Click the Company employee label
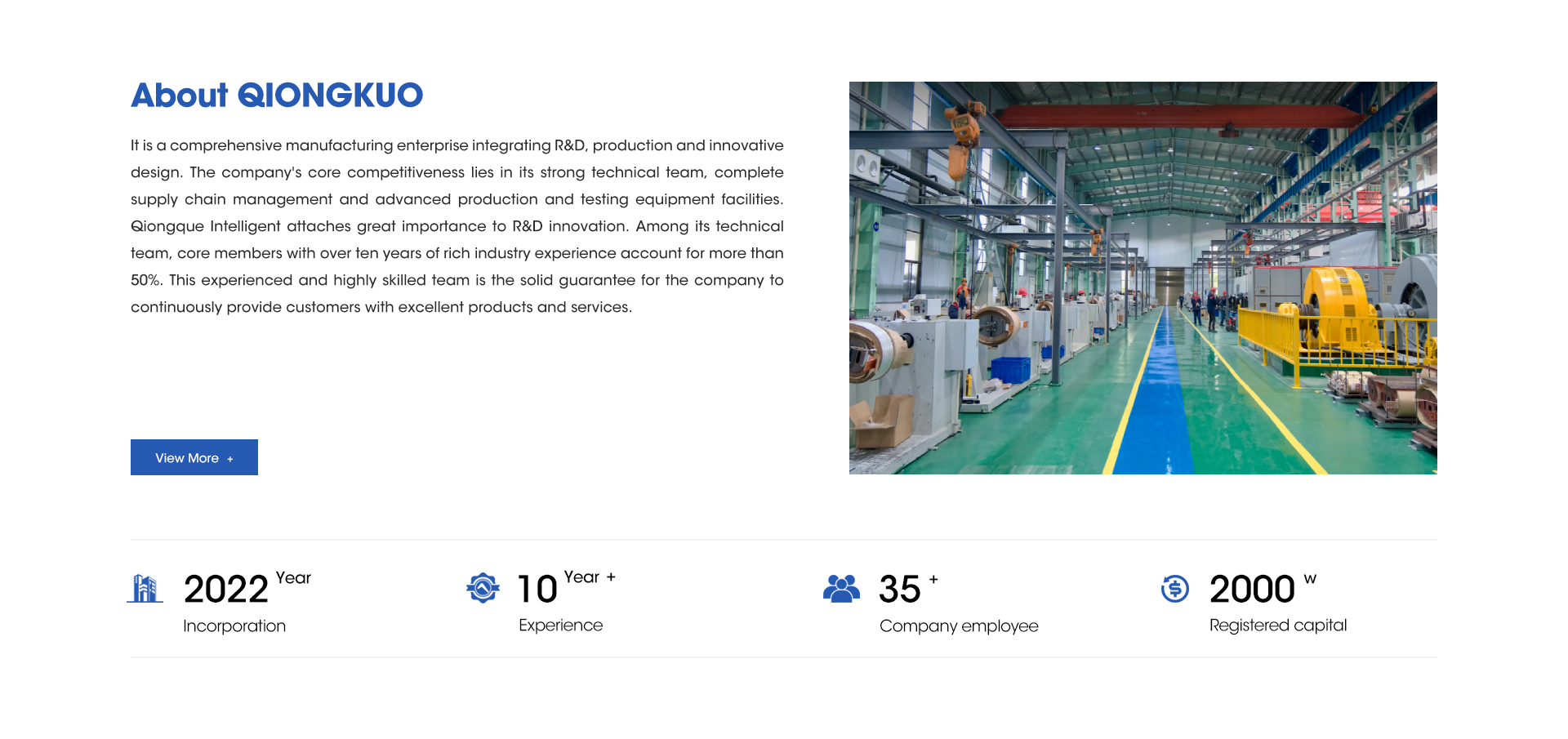 click(959, 626)
